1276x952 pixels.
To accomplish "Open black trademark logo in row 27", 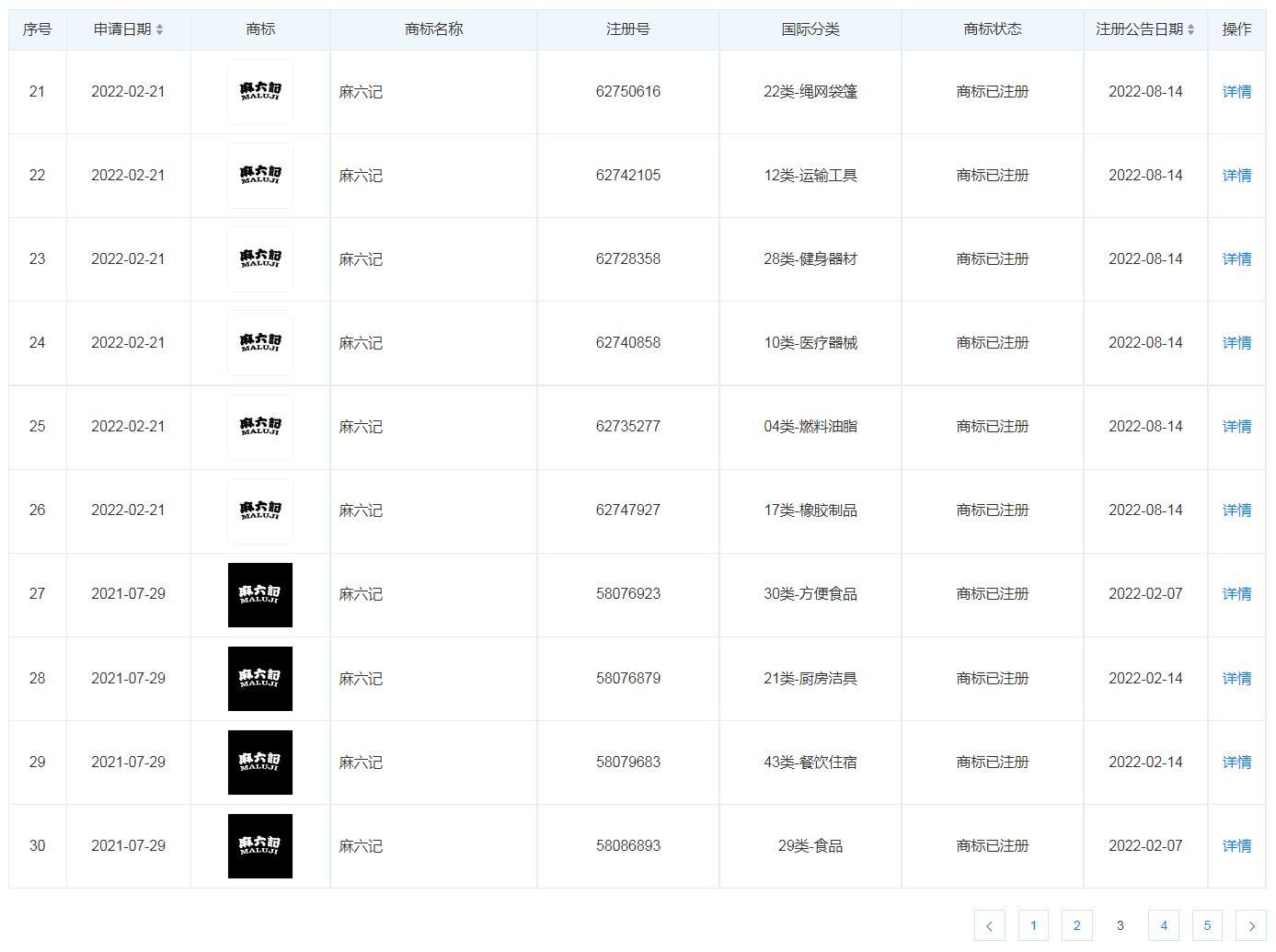I will click(x=260, y=595).
